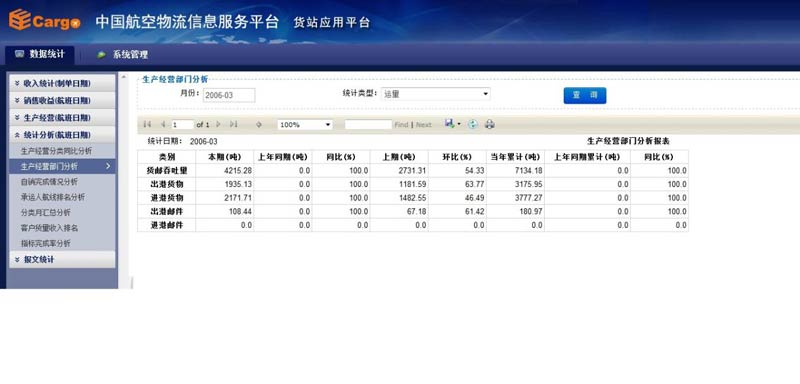Expand the 报文统计 section
The image size is (800, 384).
[62, 260]
